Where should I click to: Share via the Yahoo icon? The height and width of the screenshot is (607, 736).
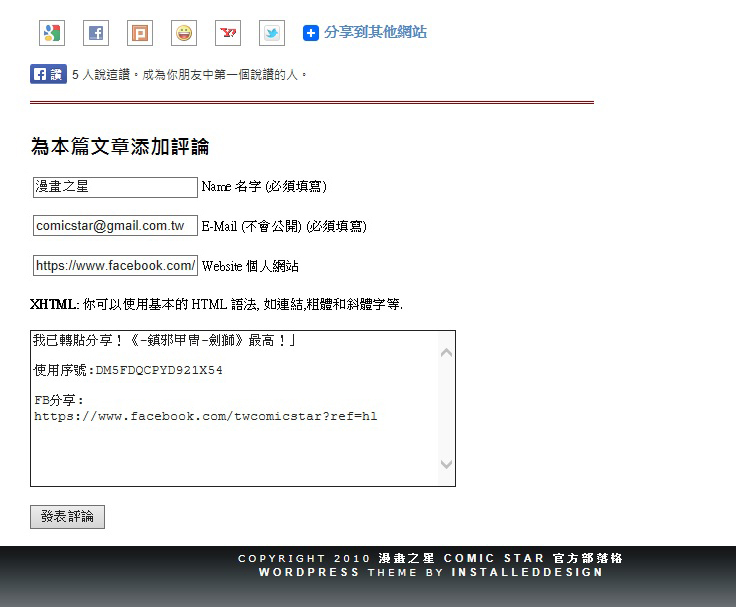click(228, 33)
